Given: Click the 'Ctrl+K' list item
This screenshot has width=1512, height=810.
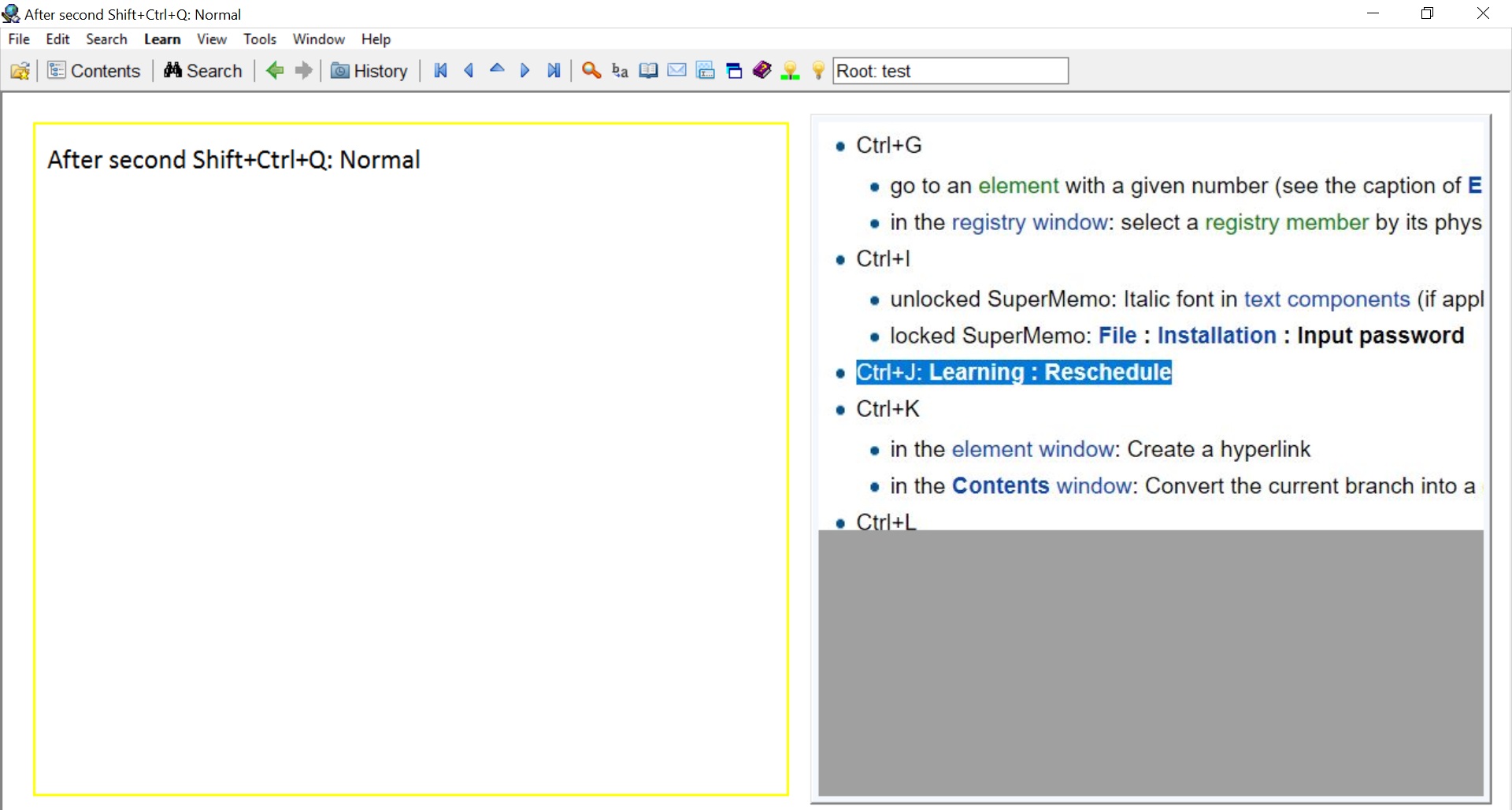Looking at the screenshot, I should click(x=888, y=410).
